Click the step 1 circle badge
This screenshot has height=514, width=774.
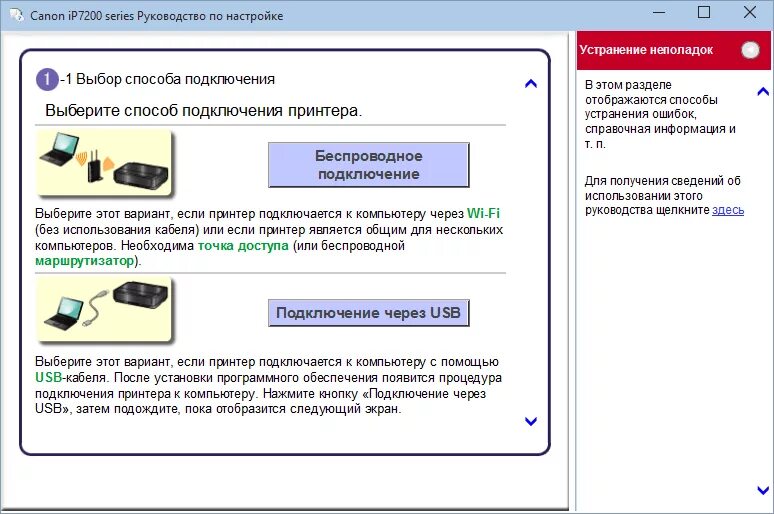point(47,79)
